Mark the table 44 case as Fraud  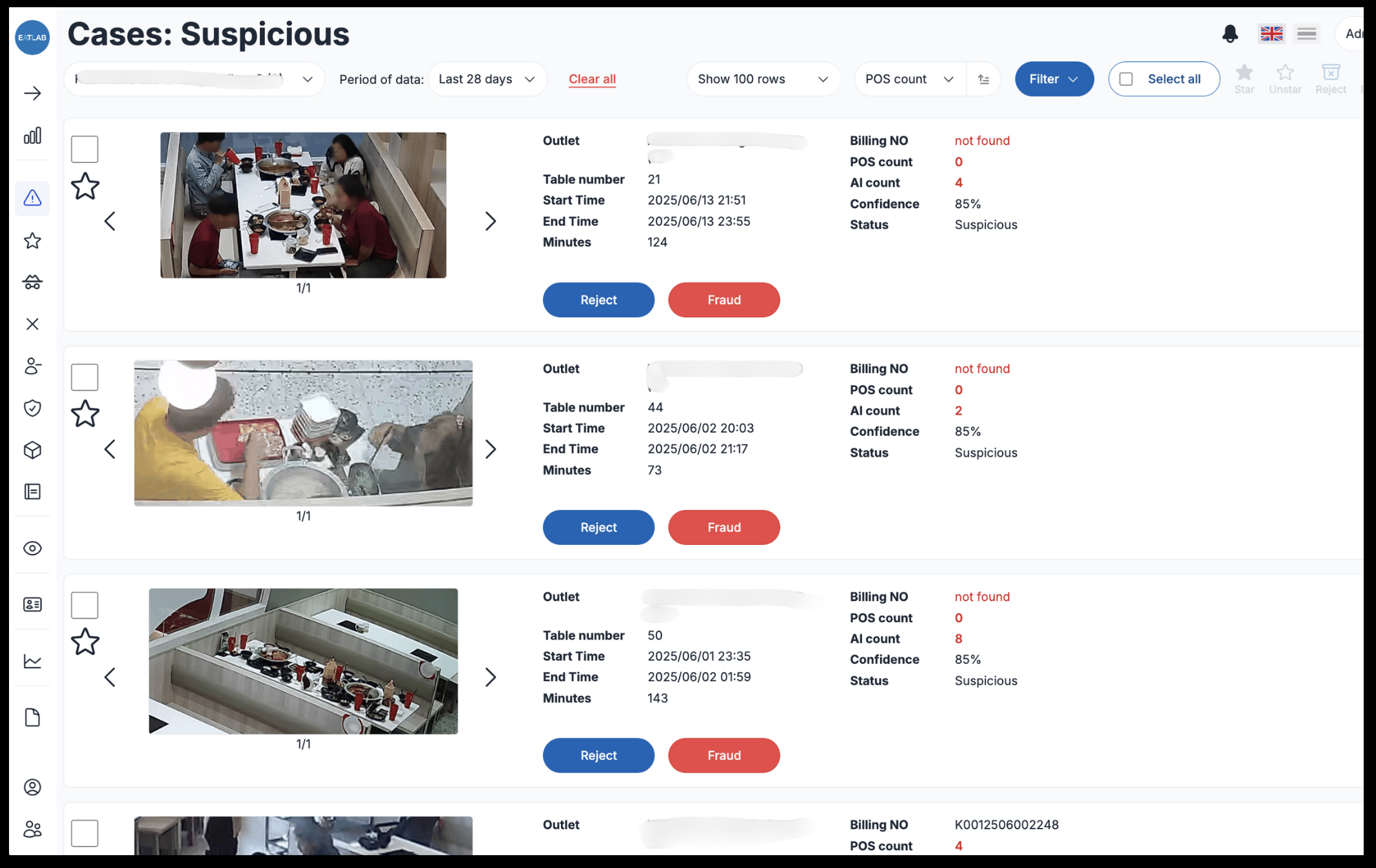pyautogui.click(x=723, y=528)
